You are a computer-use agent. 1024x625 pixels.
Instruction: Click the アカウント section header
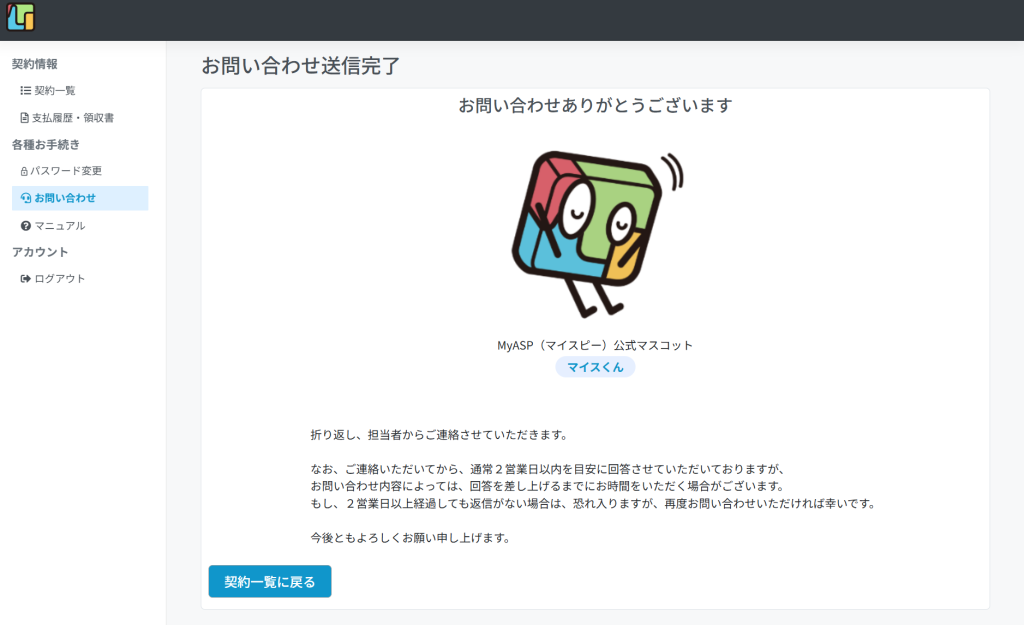[40, 252]
